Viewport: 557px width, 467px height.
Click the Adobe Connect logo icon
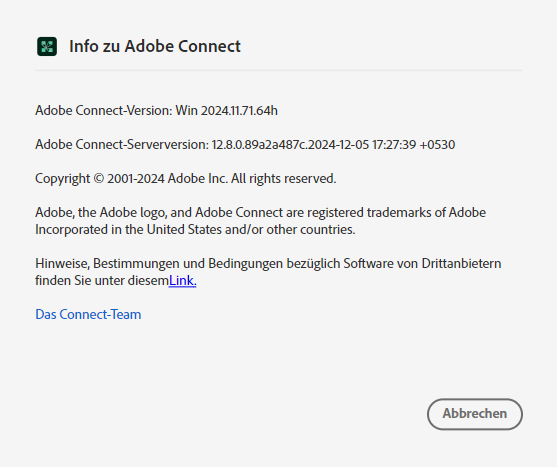[x=47, y=47]
